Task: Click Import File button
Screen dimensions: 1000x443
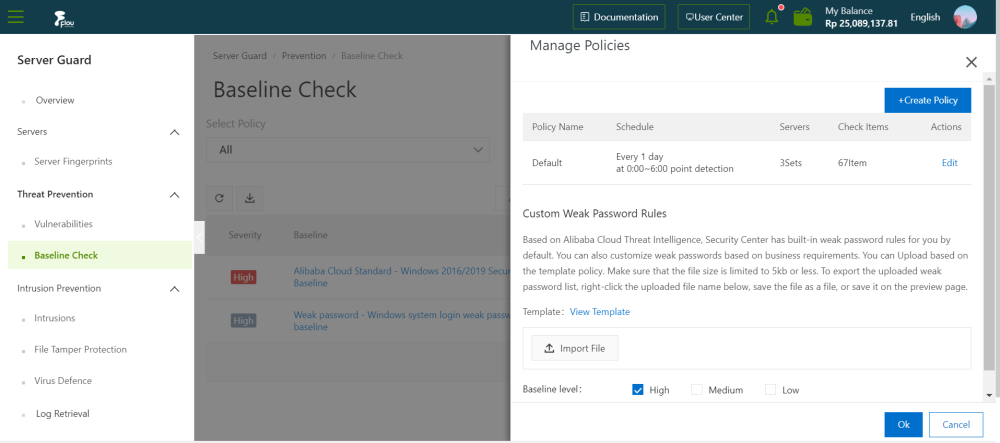Action: (x=575, y=349)
